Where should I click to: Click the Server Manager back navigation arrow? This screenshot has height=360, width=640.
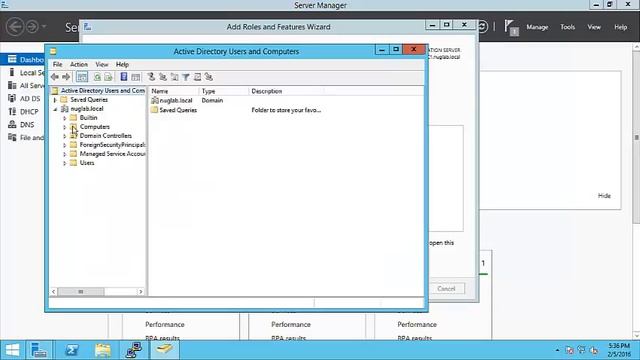click(x=15, y=27)
